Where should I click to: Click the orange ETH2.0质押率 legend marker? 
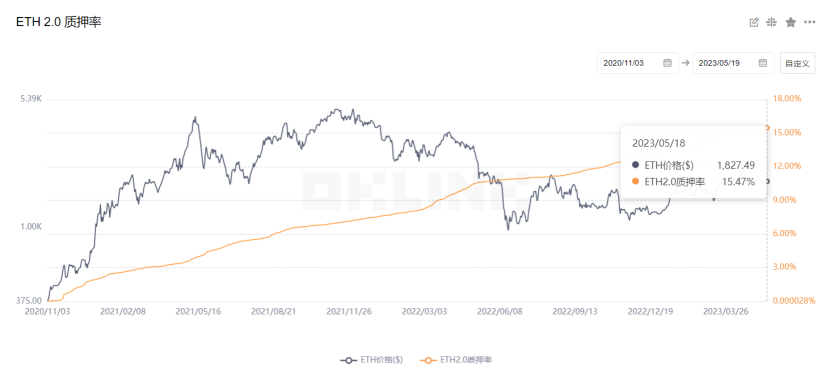427,360
